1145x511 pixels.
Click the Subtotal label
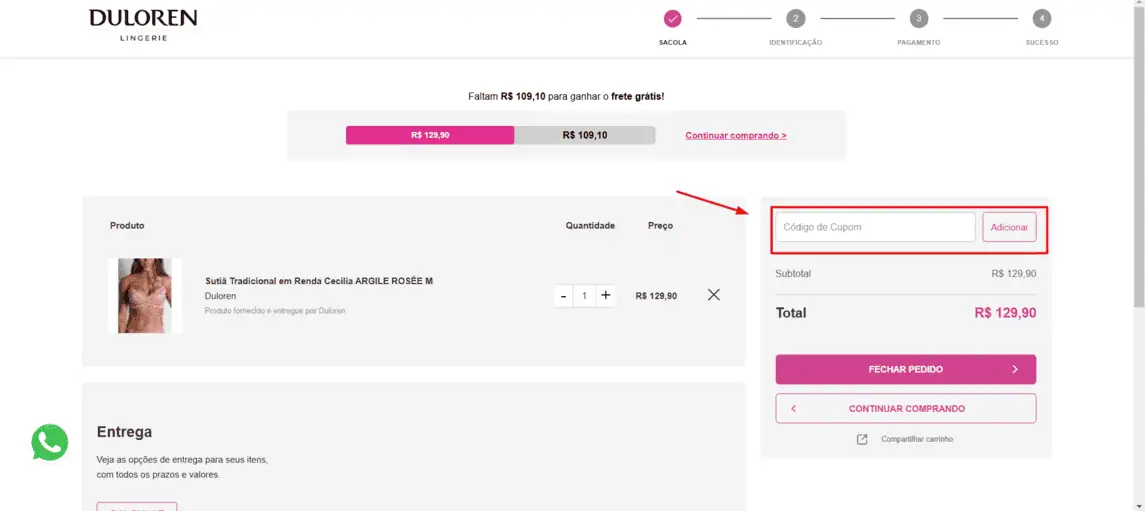coord(793,274)
